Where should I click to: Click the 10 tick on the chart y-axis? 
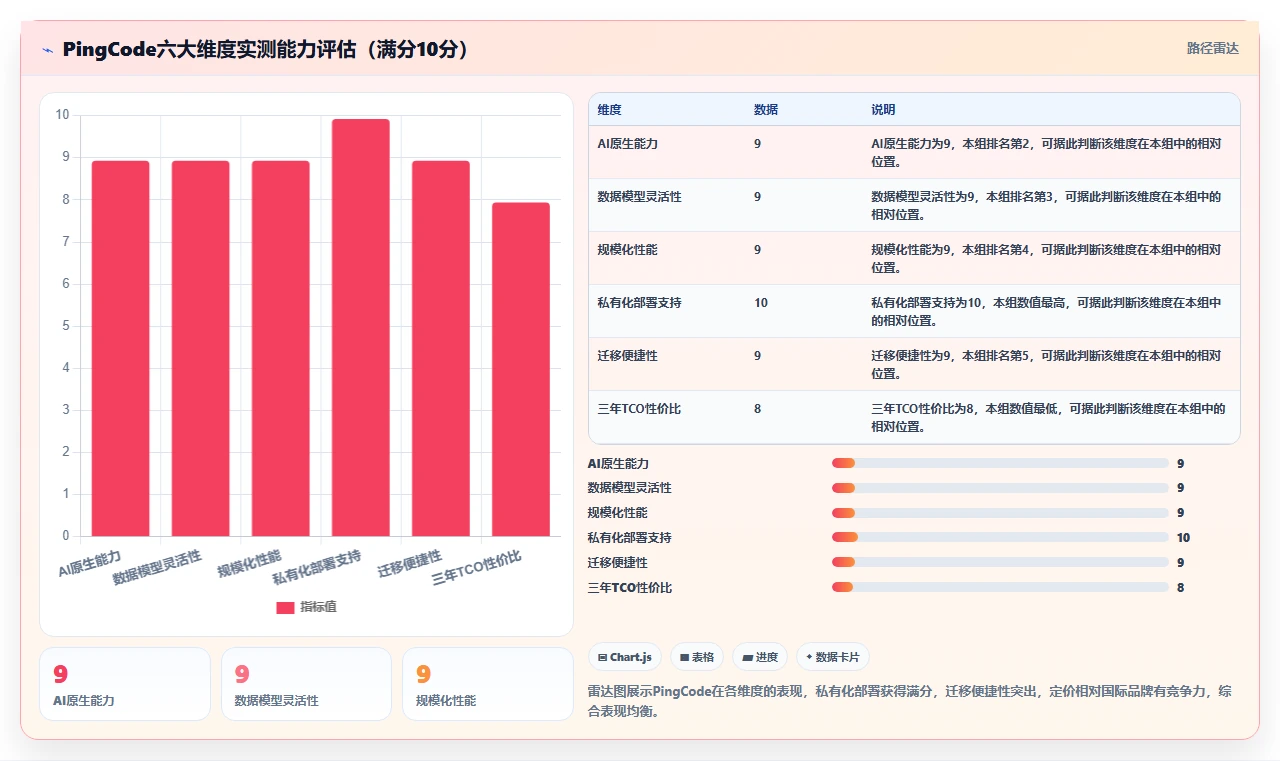point(63,115)
